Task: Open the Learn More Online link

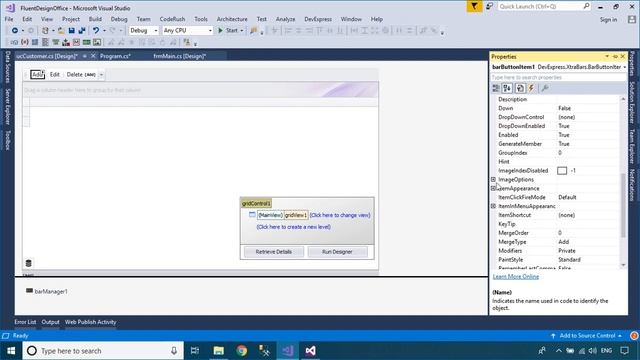Action: click(516, 277)
